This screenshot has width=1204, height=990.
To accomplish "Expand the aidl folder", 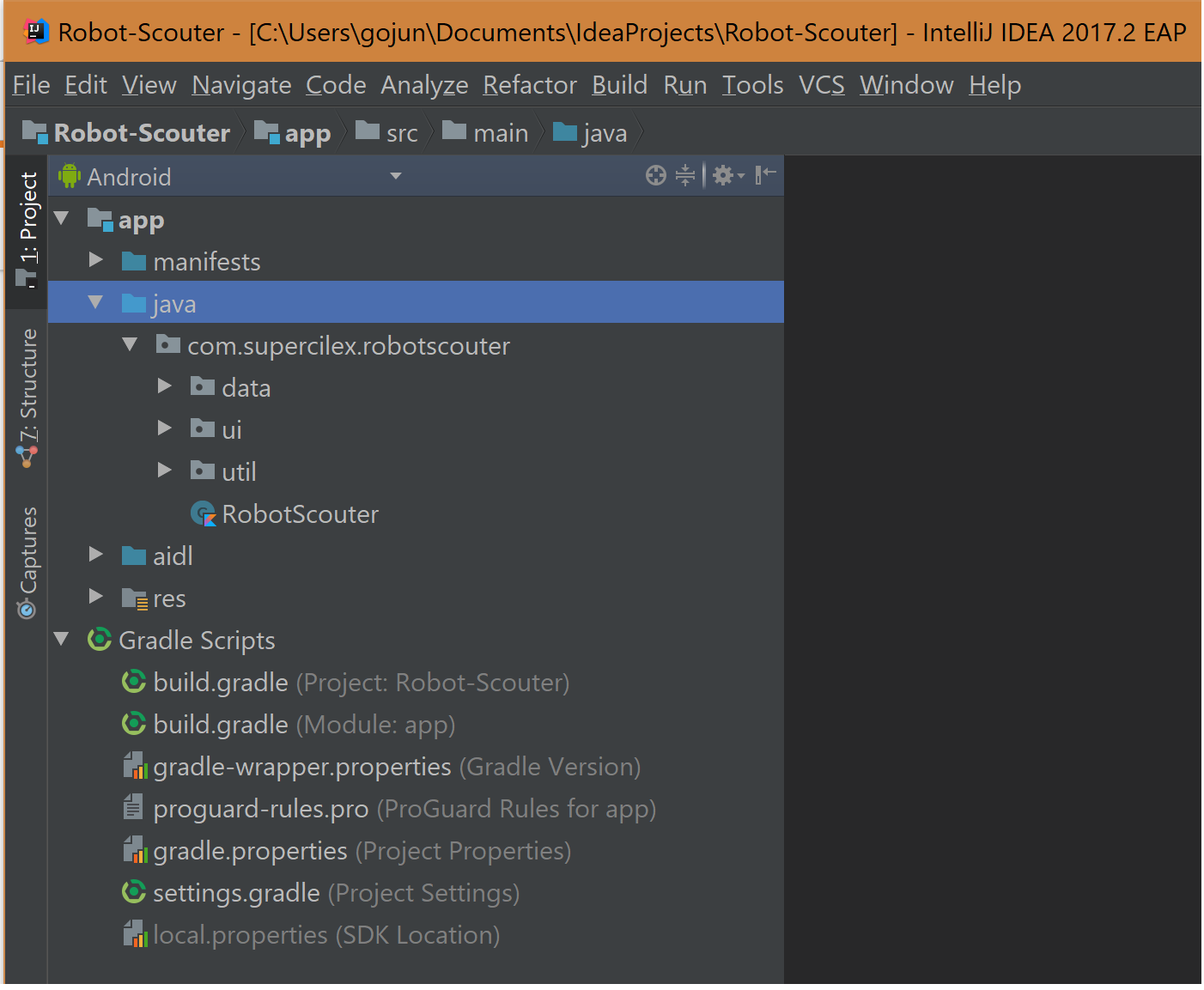I will pyautogui.click(x=95, y=555).
